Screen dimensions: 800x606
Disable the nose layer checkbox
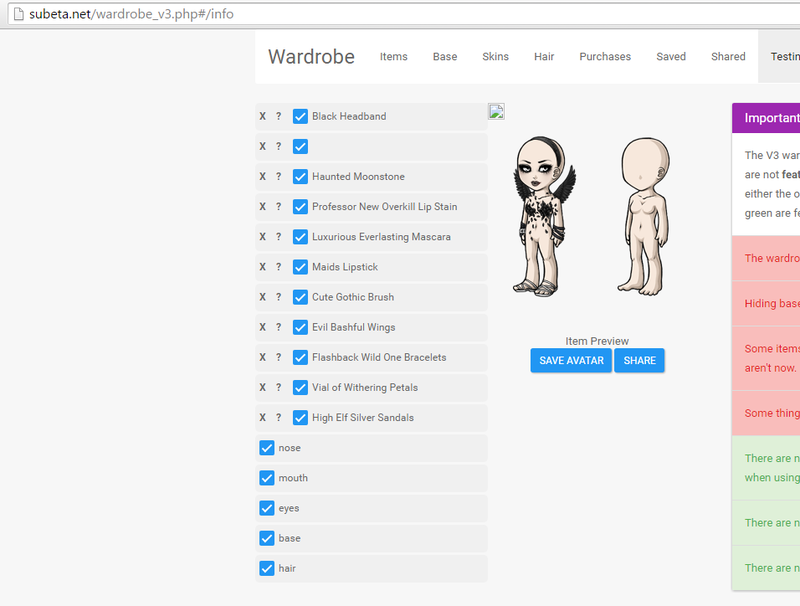coord(267,448)
